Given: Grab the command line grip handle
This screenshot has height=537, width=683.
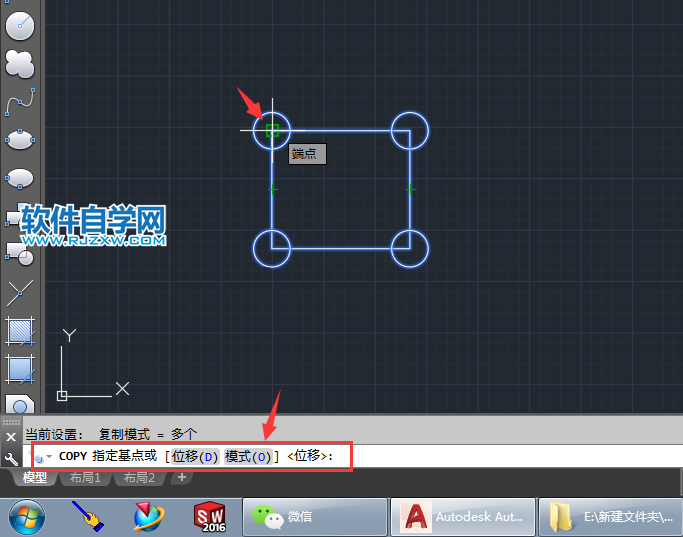Looking at the screenshot, I should (11, 422).
